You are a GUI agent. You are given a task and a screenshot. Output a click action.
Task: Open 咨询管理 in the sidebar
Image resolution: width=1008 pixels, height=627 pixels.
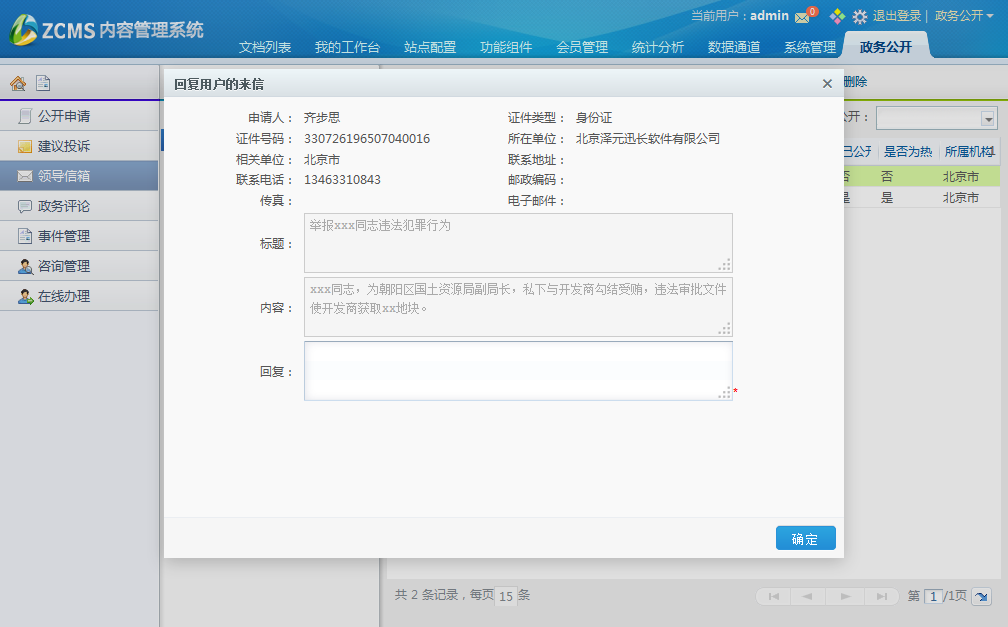[64, 266]
